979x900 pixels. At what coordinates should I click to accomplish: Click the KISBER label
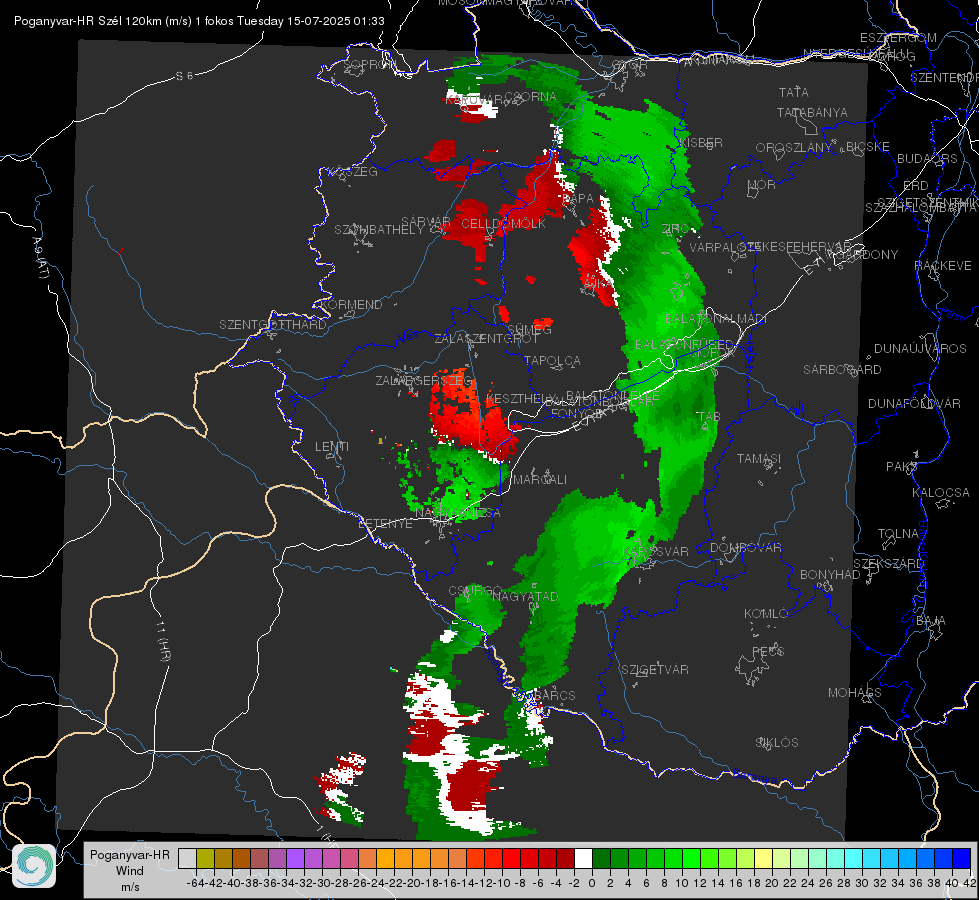pos(701,143)
